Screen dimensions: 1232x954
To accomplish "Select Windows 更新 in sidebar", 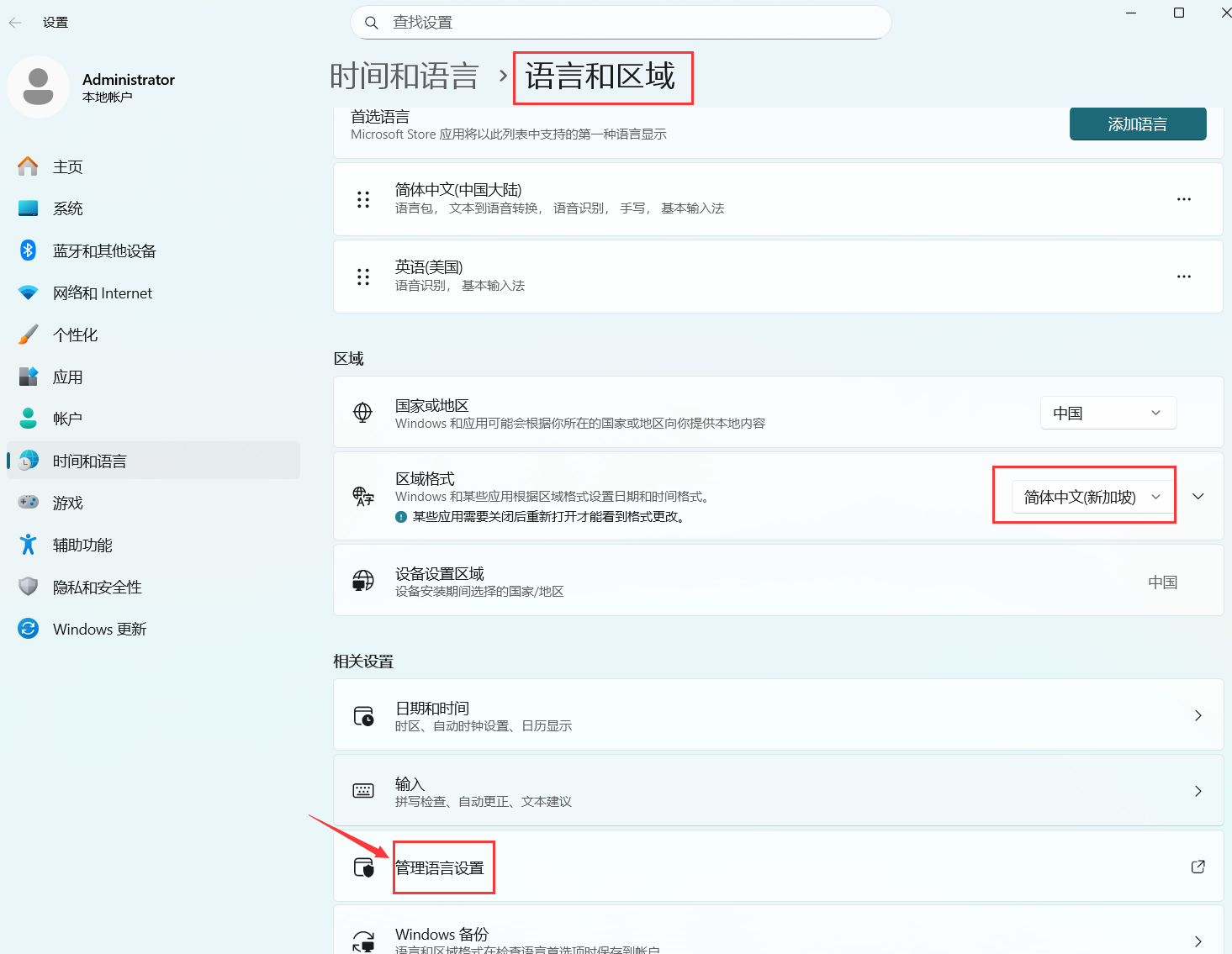I will click(x=99, y=629).
